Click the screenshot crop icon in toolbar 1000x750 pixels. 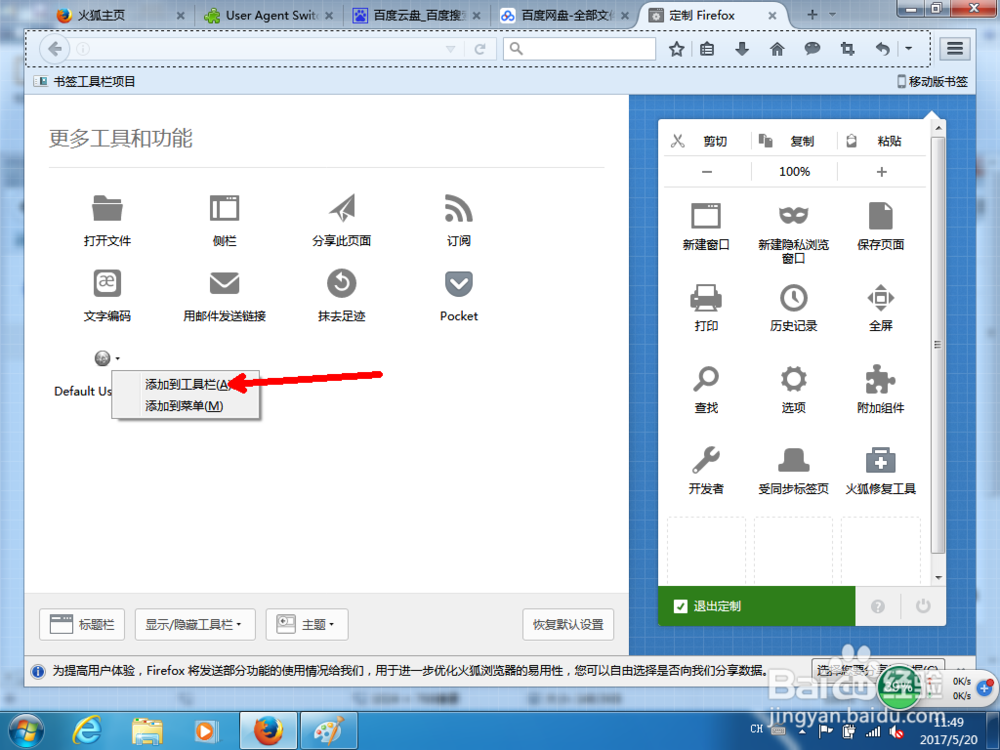pyautogui.click(x=847, y=48)
